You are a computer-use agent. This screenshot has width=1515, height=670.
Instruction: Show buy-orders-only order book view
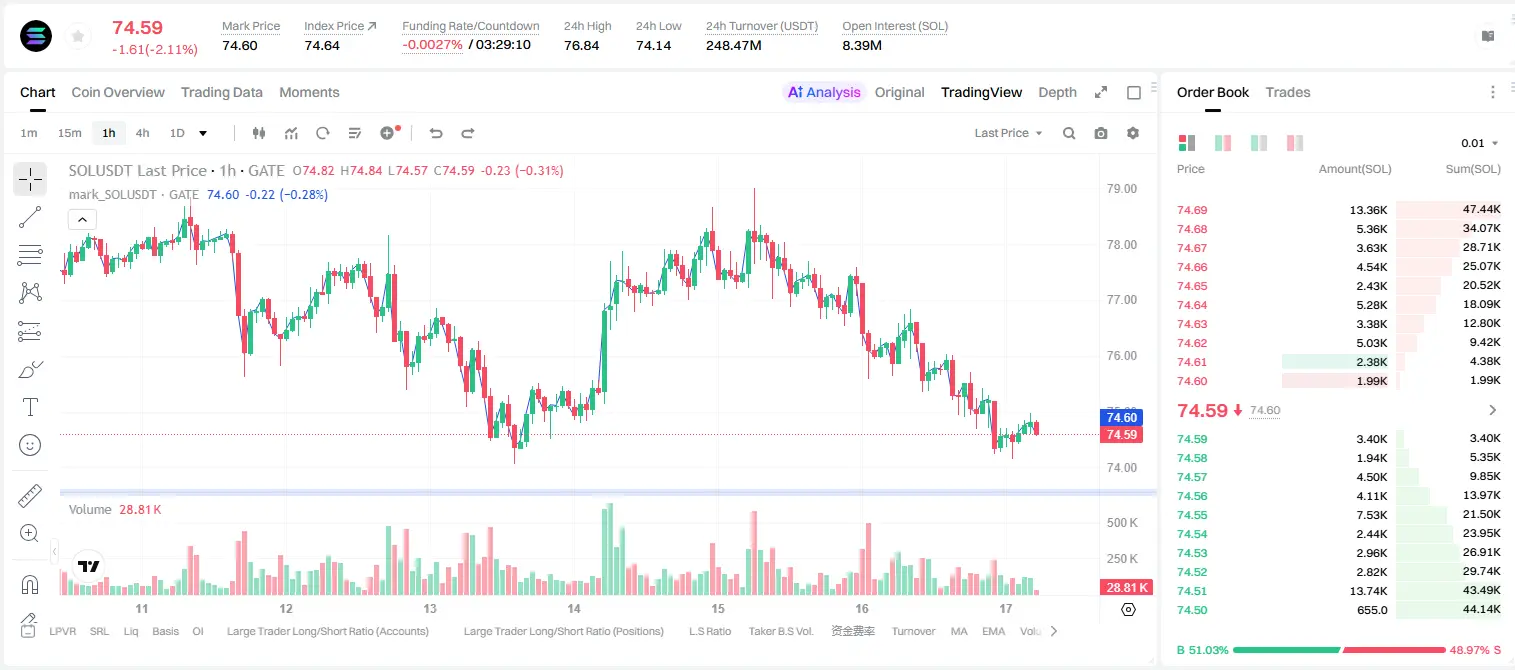click(1258, 143)
